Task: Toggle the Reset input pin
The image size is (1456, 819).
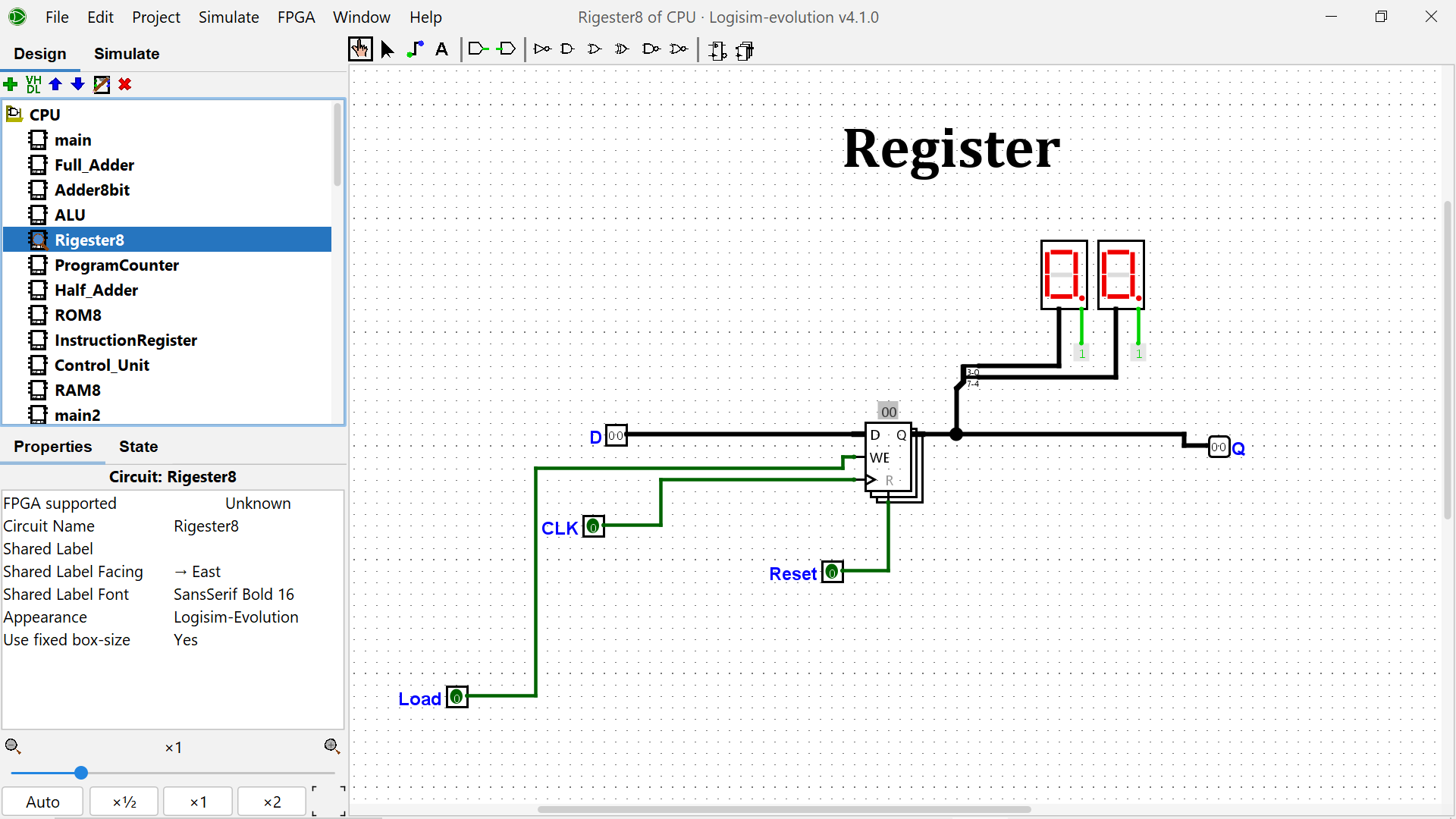Action: tap(833, 572)
